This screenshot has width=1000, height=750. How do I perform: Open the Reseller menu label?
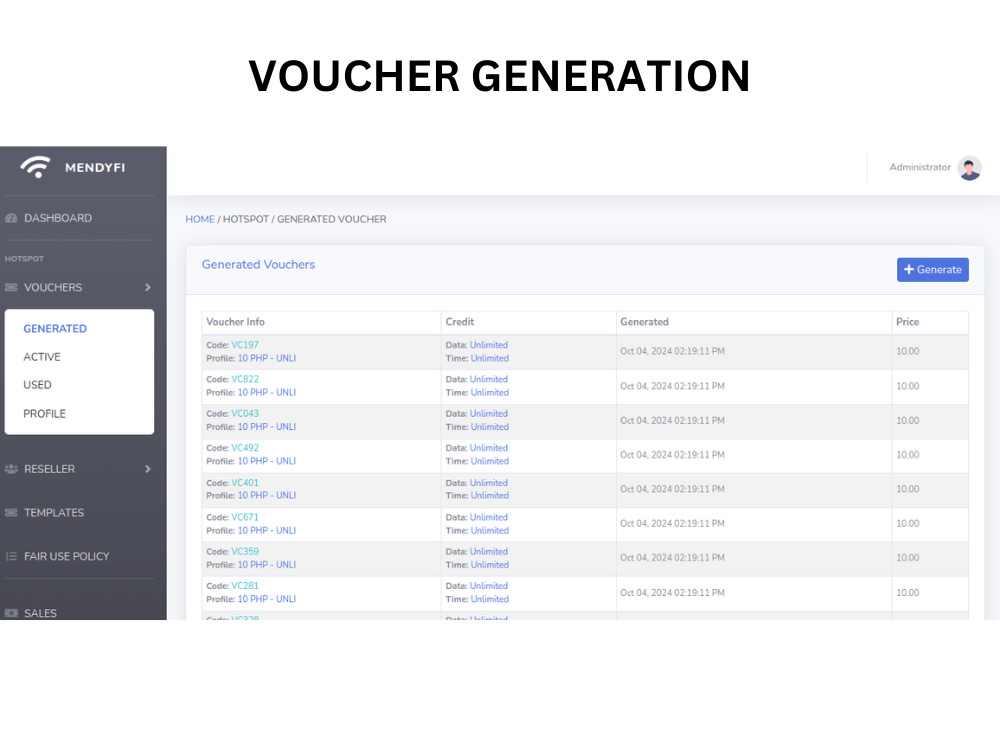[x=49, y=469]
